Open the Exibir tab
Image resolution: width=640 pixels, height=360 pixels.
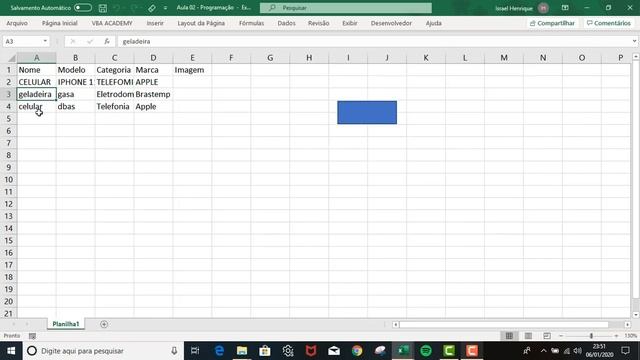coord(350,23)
